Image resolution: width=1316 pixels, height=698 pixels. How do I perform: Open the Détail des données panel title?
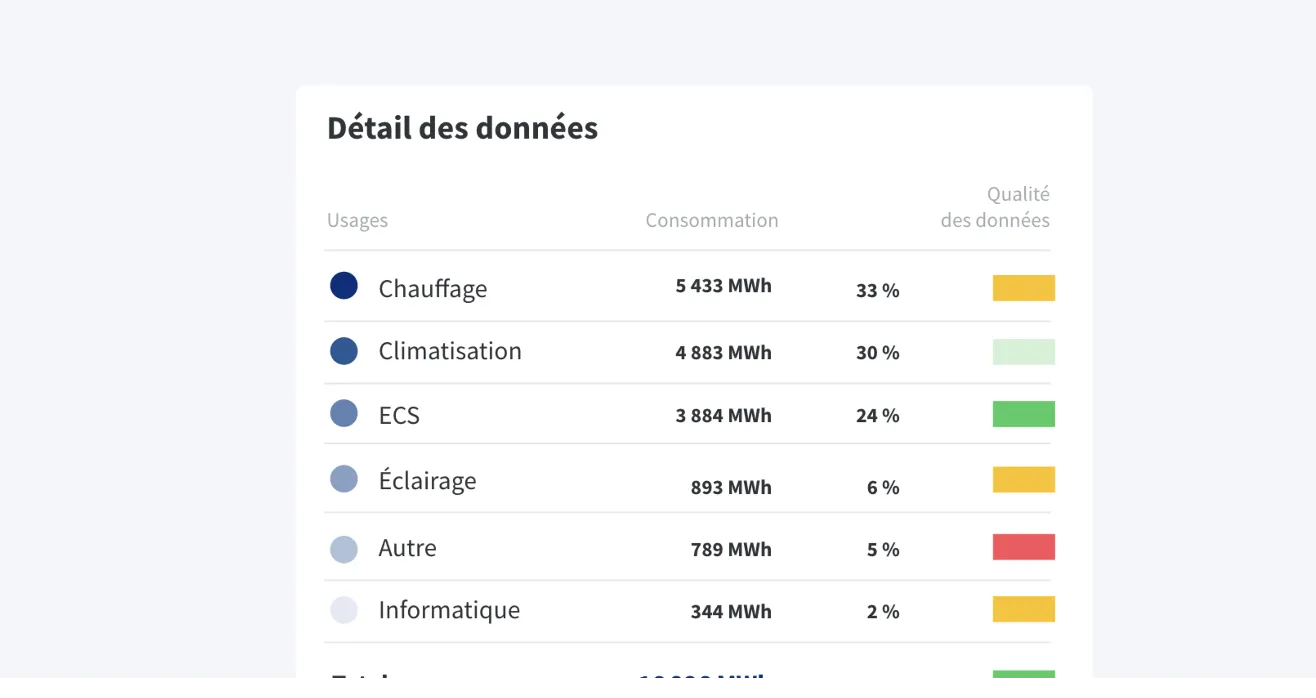coord(462,127)
